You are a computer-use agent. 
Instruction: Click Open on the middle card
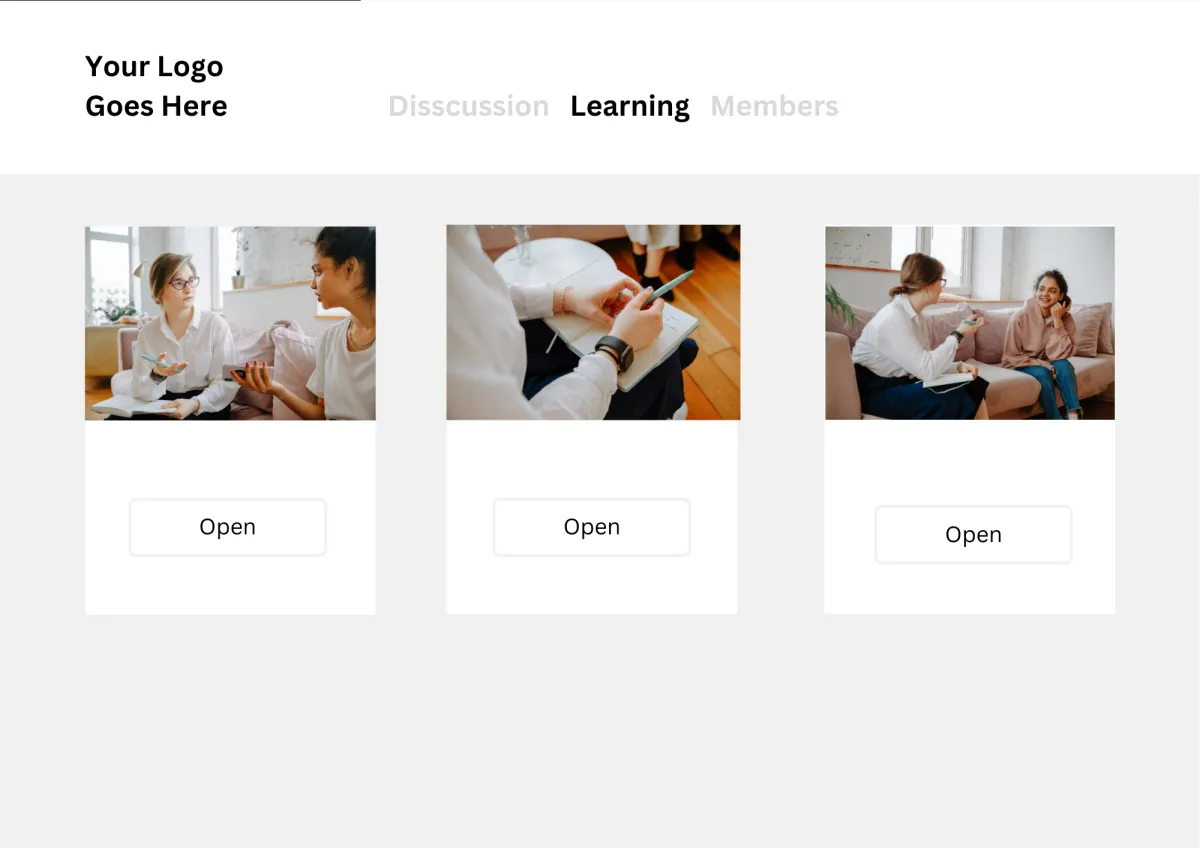point(592,527)
